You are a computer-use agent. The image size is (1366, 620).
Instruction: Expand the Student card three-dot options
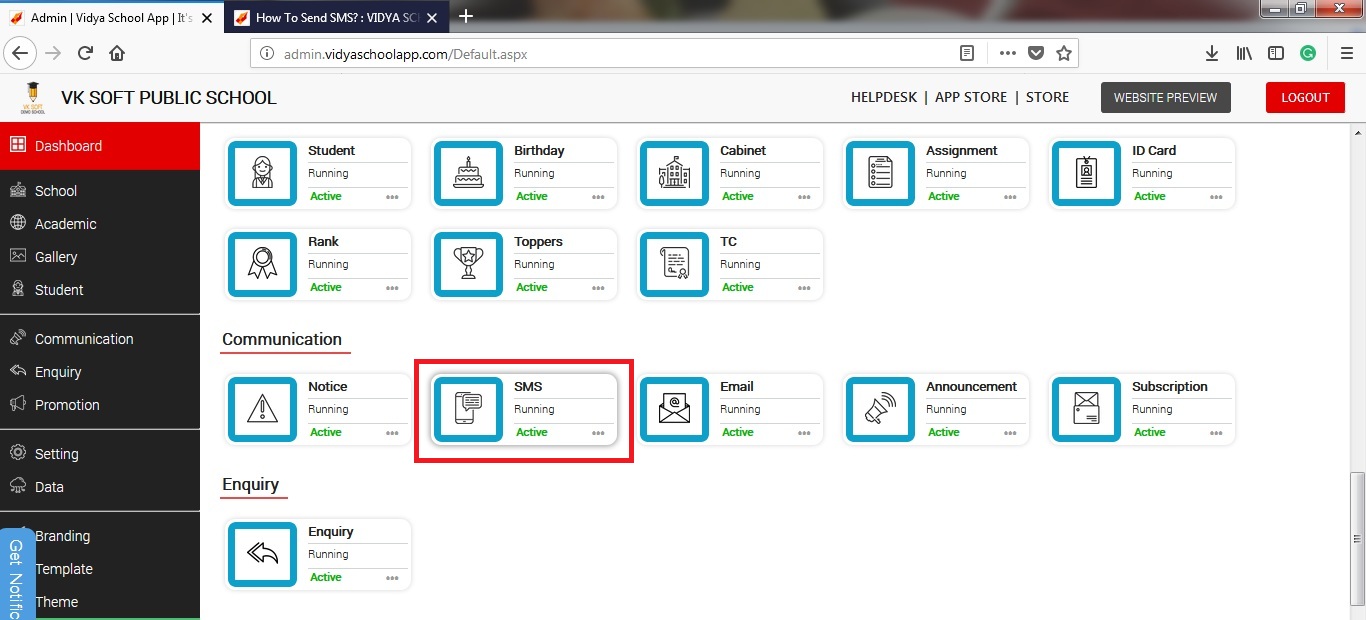(392, 197)
